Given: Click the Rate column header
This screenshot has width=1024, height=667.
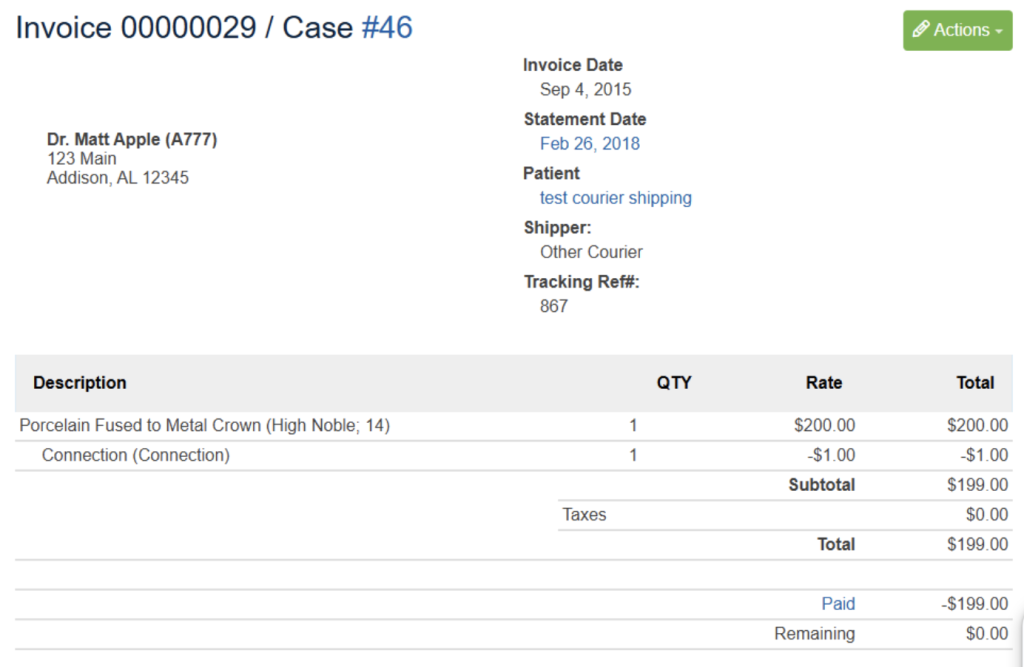Looking at the screenshot, I should coord(824,383).
